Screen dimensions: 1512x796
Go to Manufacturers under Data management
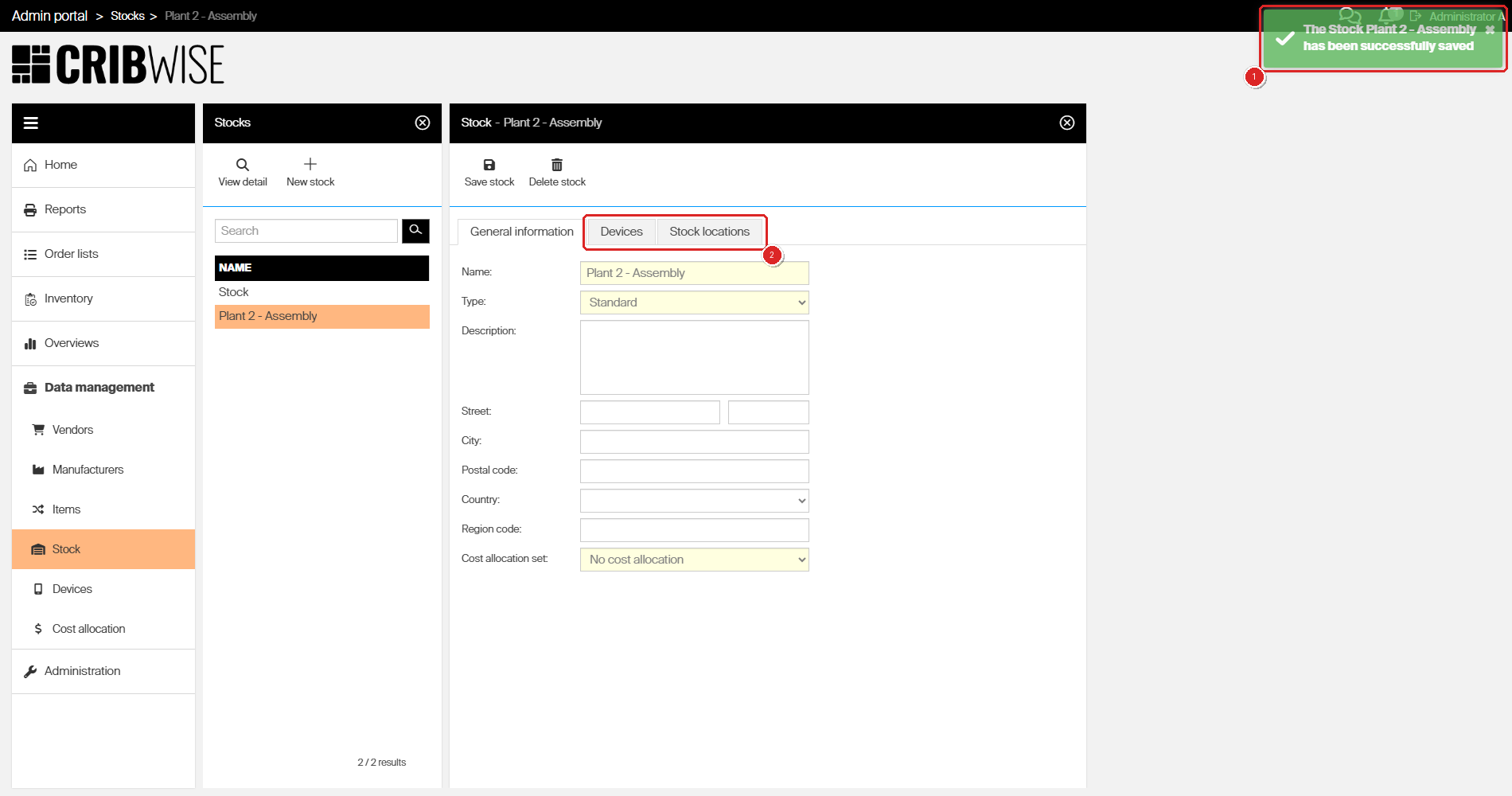pyautogui.click(x=103, y=470)
